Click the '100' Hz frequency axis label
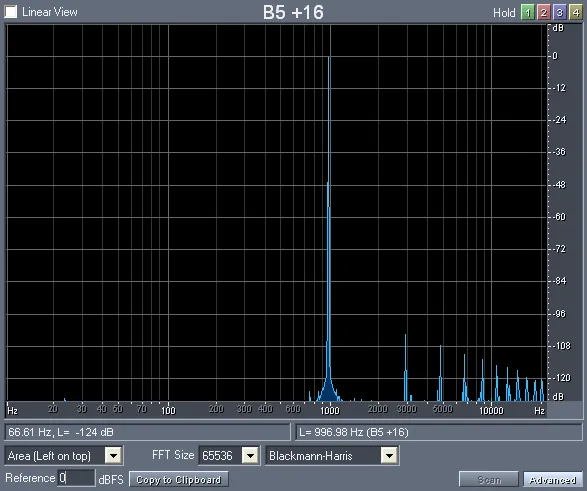The image size is (587, 491). click(168, 411)
